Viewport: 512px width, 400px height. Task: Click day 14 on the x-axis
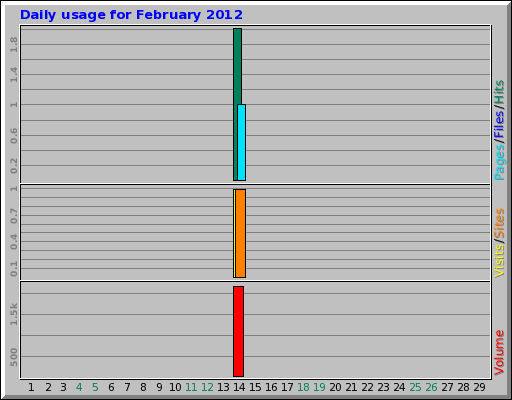point(239,387)
